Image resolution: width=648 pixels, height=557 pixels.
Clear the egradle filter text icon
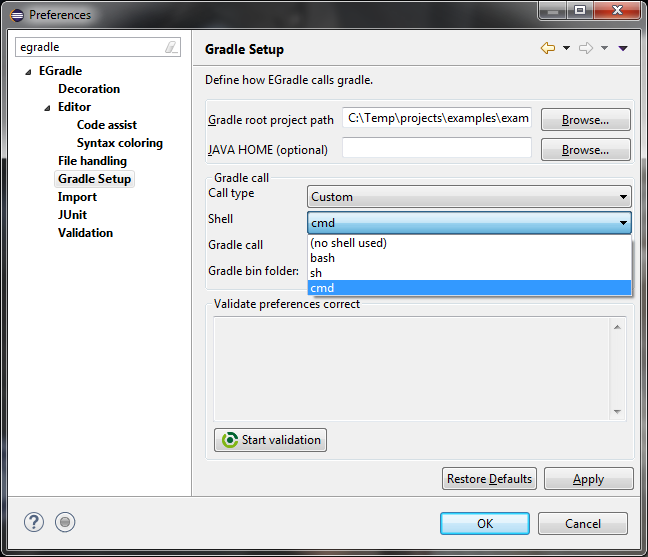pos(171,47)
